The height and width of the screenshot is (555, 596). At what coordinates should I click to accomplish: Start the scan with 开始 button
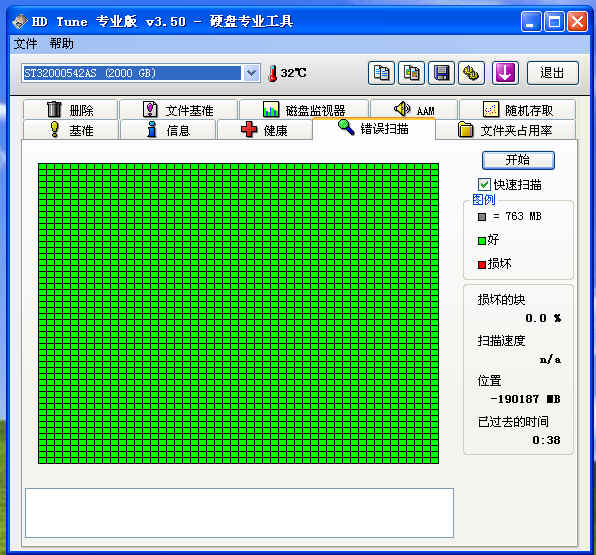pyautogui.click(x=518, y=160)
